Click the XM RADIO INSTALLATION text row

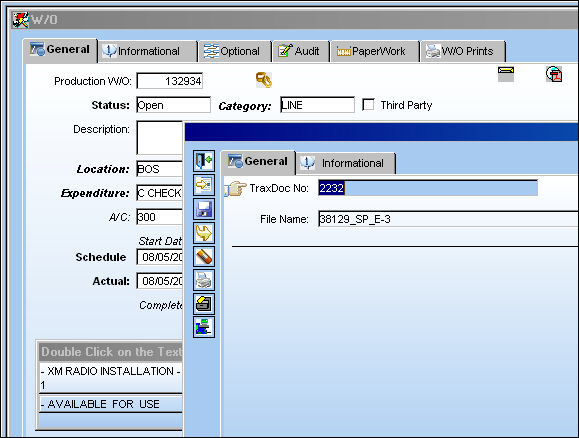pyautogui.click(x=111, y=378)
